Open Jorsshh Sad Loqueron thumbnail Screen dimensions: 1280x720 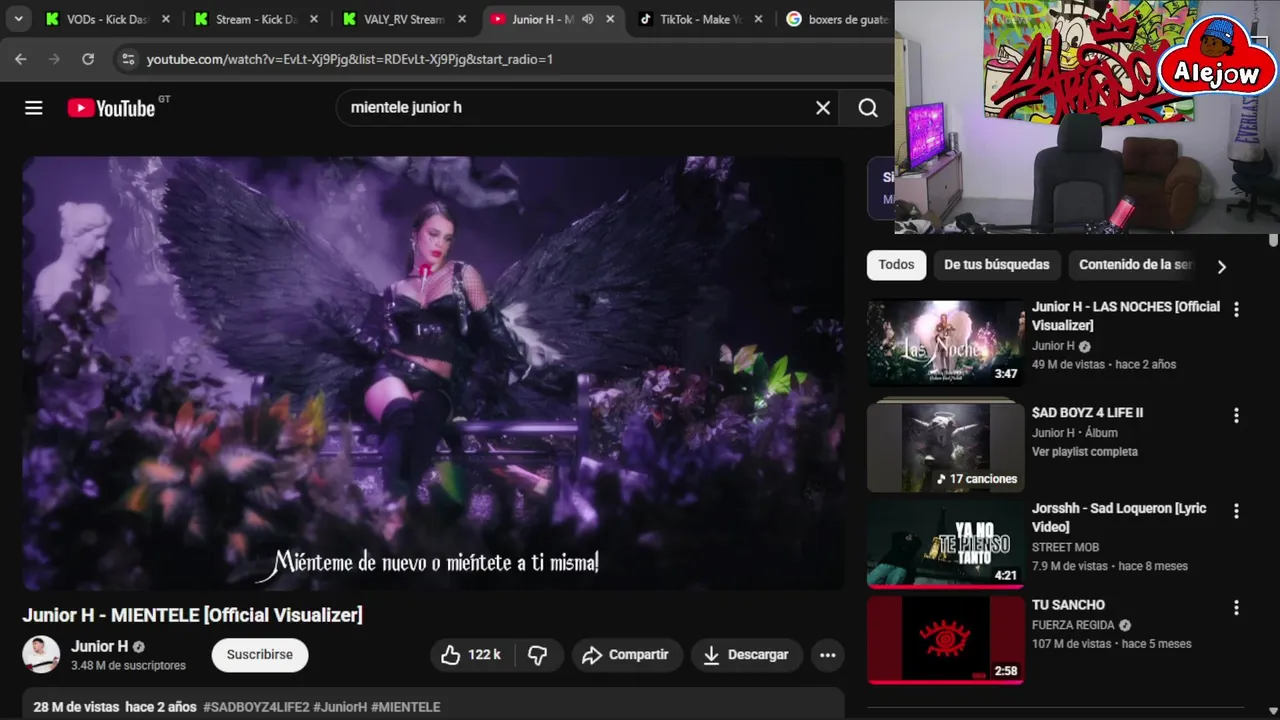pyautogui.click(x=946, y=543)
